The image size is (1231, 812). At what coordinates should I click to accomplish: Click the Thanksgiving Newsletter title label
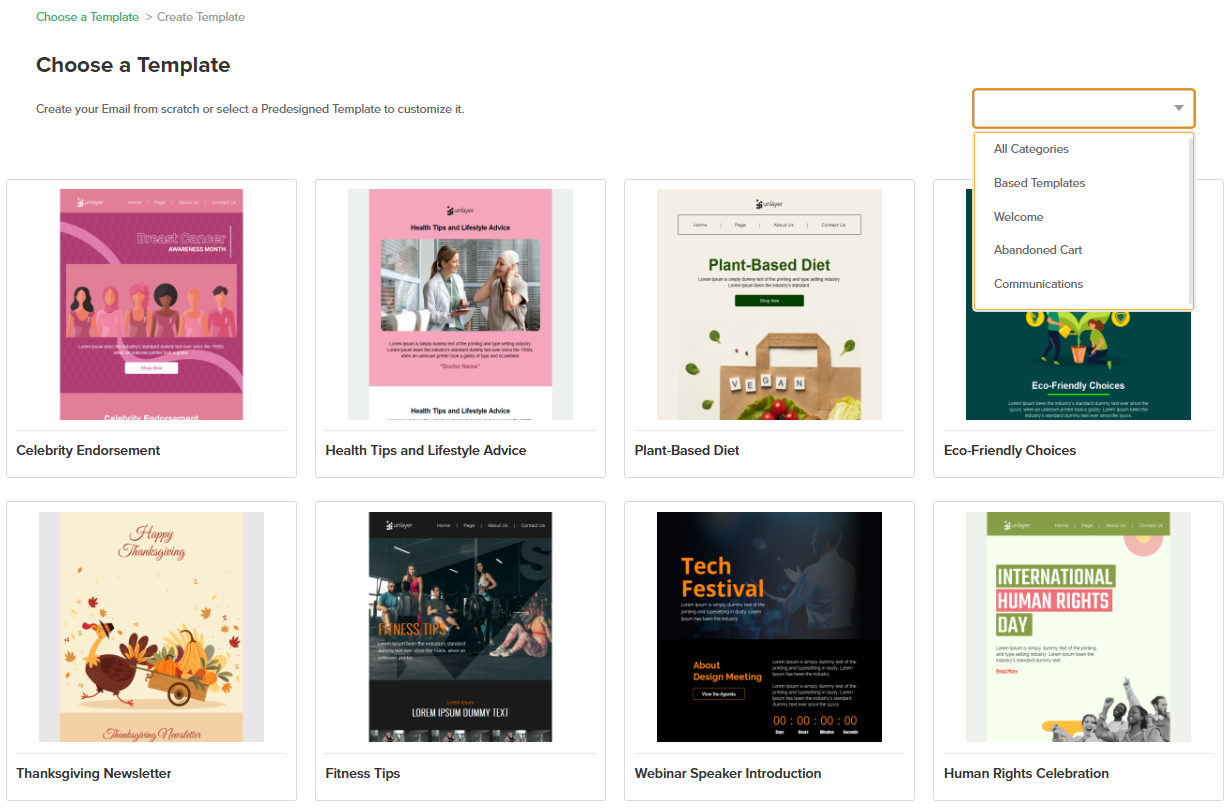tap(94, 774)
